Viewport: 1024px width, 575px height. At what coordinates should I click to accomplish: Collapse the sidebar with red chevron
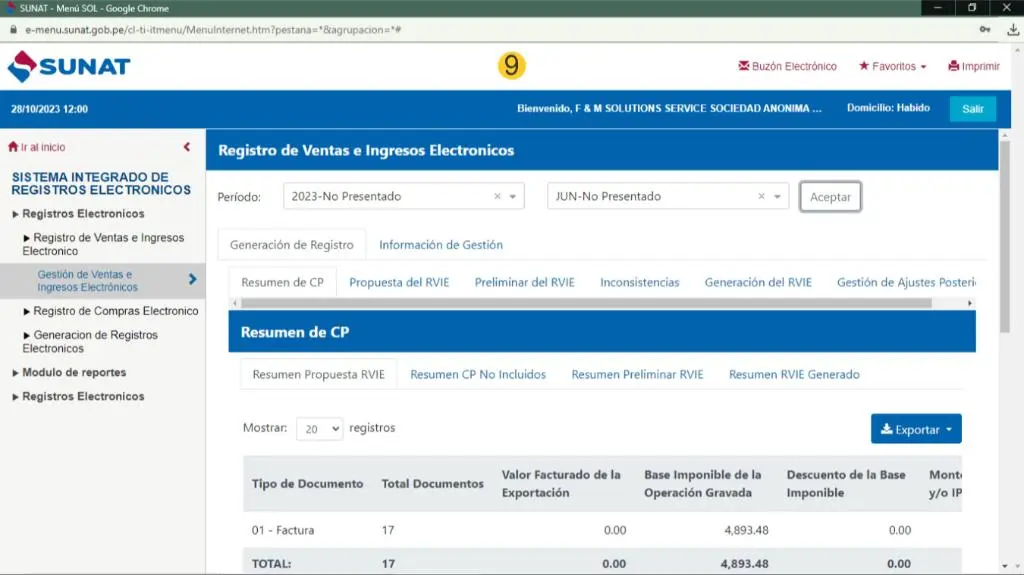click(187, 147)
